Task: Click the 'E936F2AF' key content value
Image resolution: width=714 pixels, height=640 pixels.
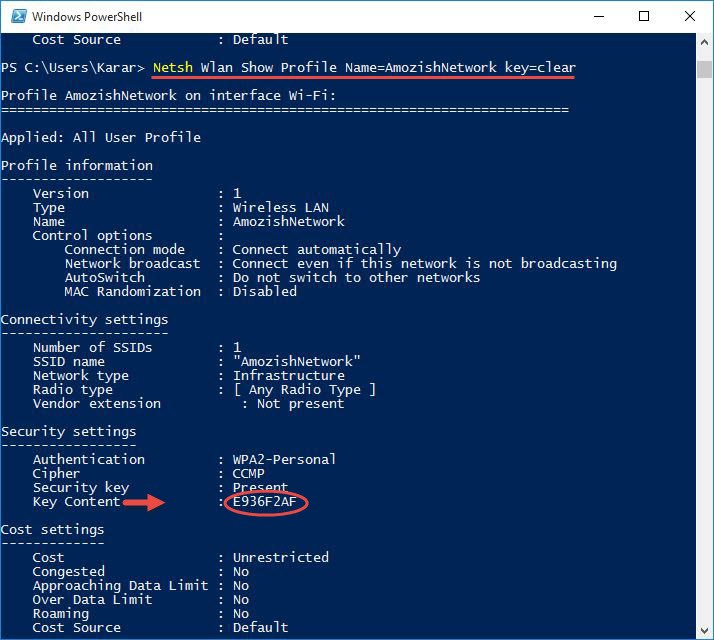Action: [x=265, y=502]
